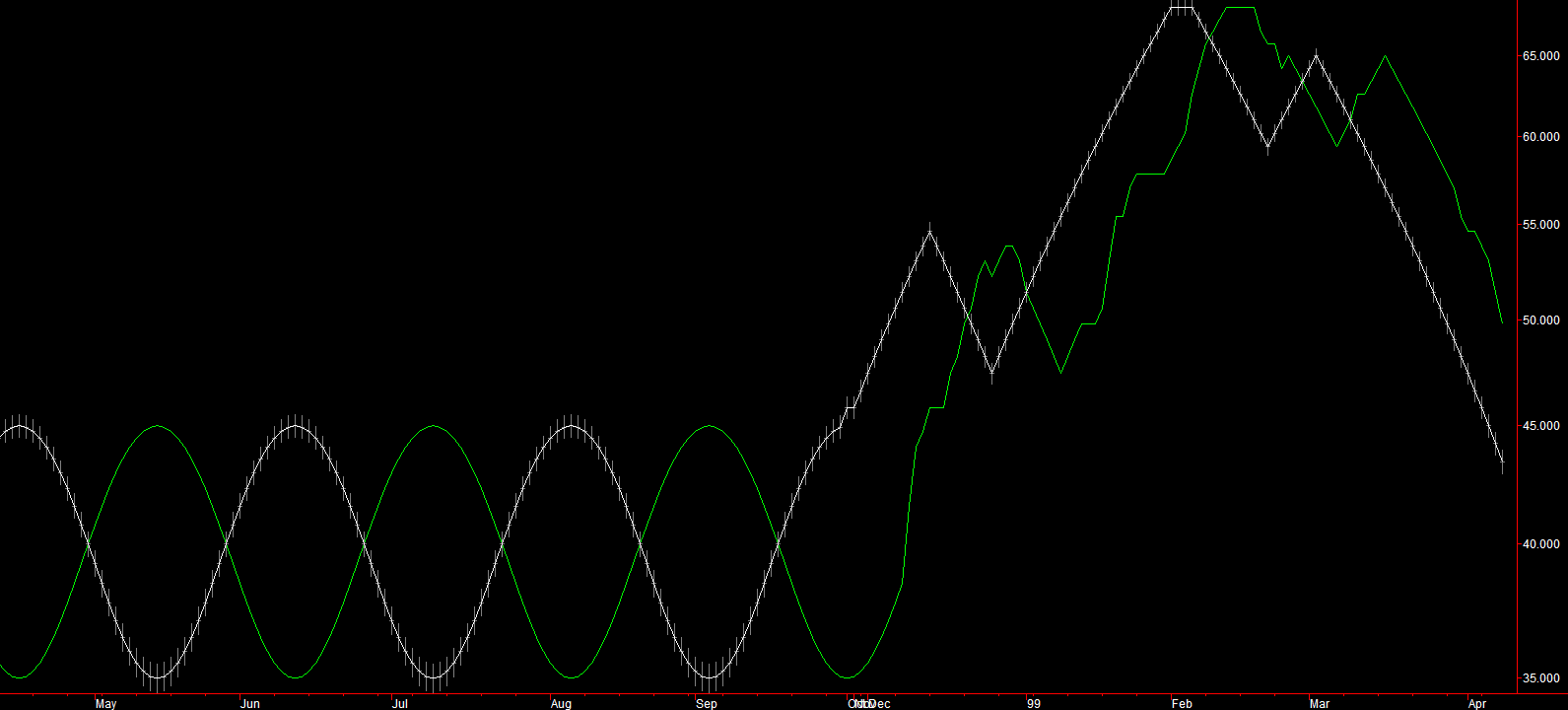Select the 35.000 value on price scale

point(1541,678)
